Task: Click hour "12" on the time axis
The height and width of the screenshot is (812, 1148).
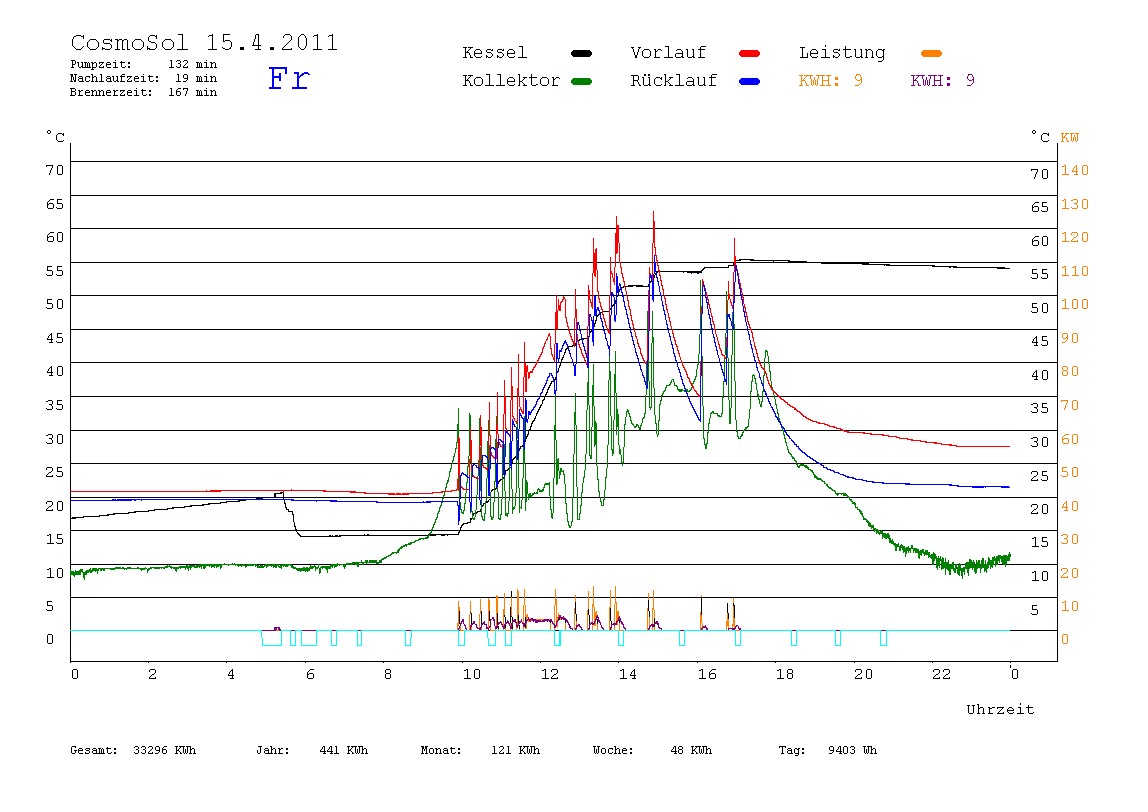Action: pyautogui.click(x=550, y=674)
